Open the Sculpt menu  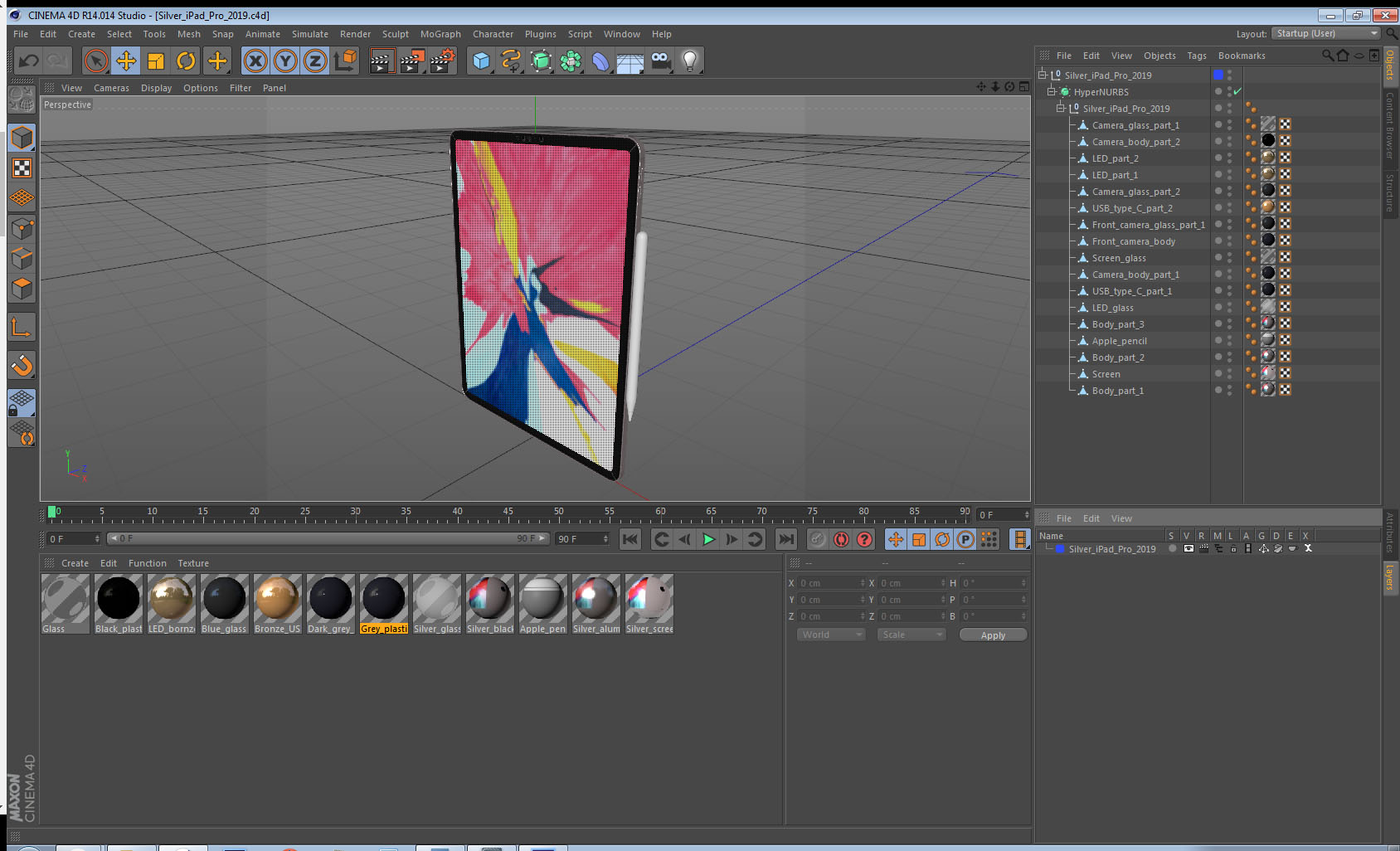[x=396, y=34]
